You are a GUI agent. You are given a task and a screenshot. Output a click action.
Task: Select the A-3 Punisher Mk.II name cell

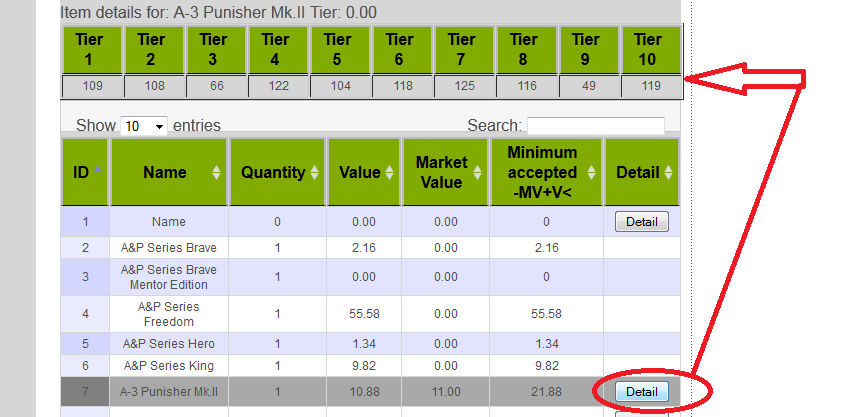pos(169,392)
